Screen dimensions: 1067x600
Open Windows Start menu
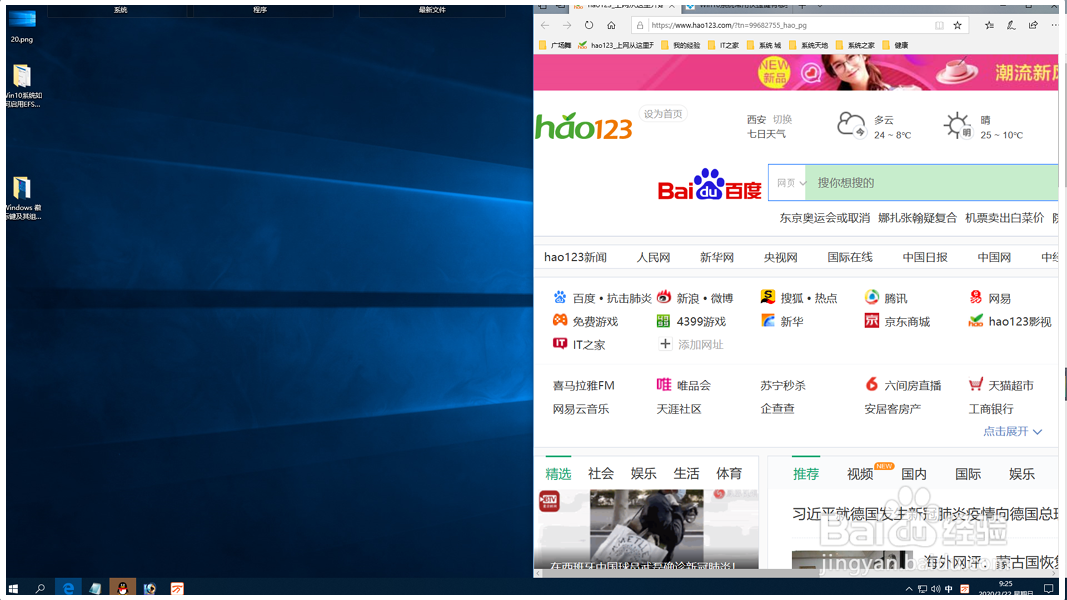[x=13, y=588]
